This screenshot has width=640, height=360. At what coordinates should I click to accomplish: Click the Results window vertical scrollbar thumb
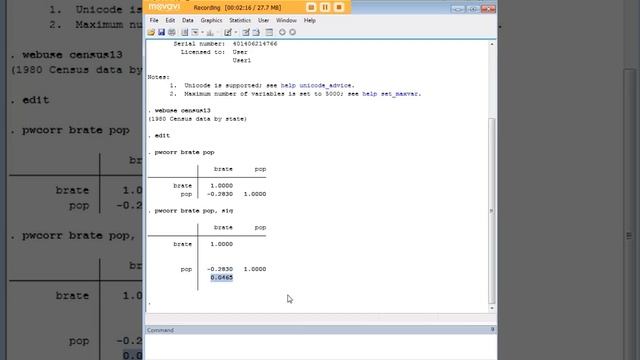coord(492,210)
